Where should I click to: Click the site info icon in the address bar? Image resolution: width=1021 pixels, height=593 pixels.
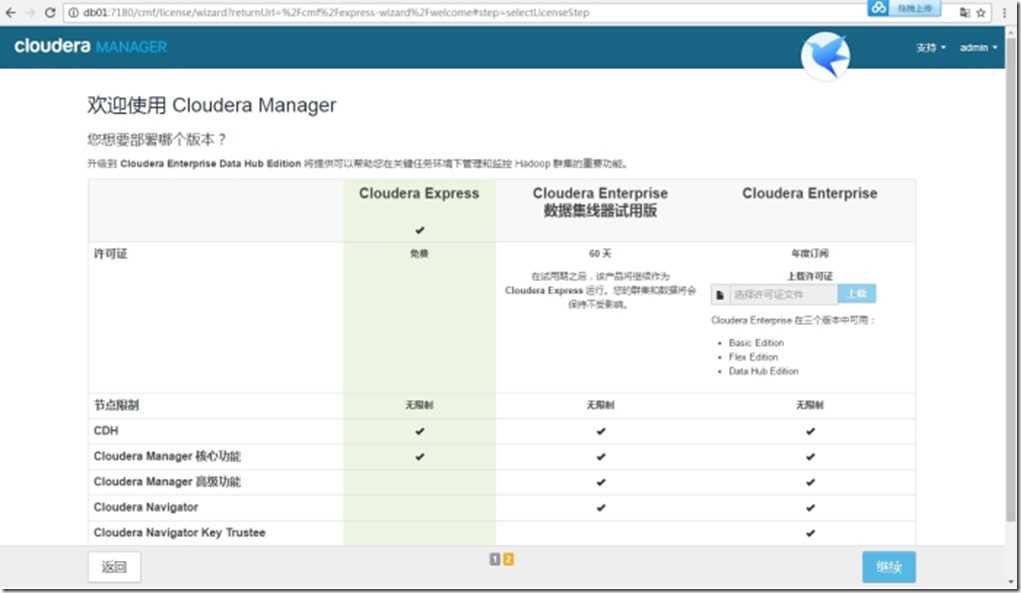click(x=74, y=12)
